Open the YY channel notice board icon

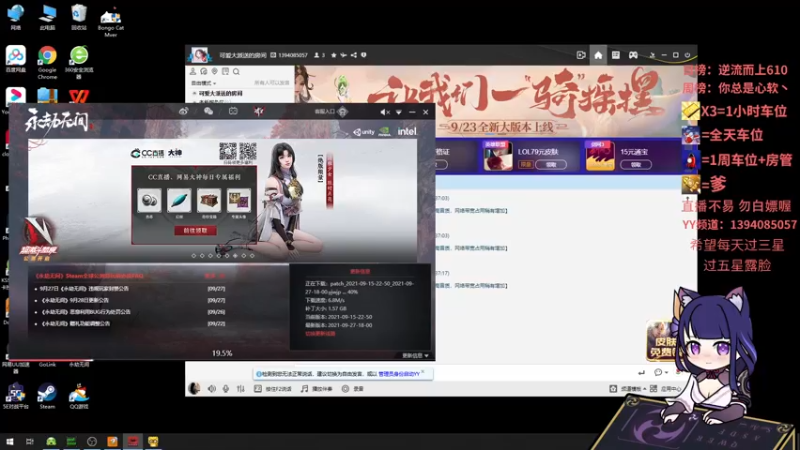[226, 71]
